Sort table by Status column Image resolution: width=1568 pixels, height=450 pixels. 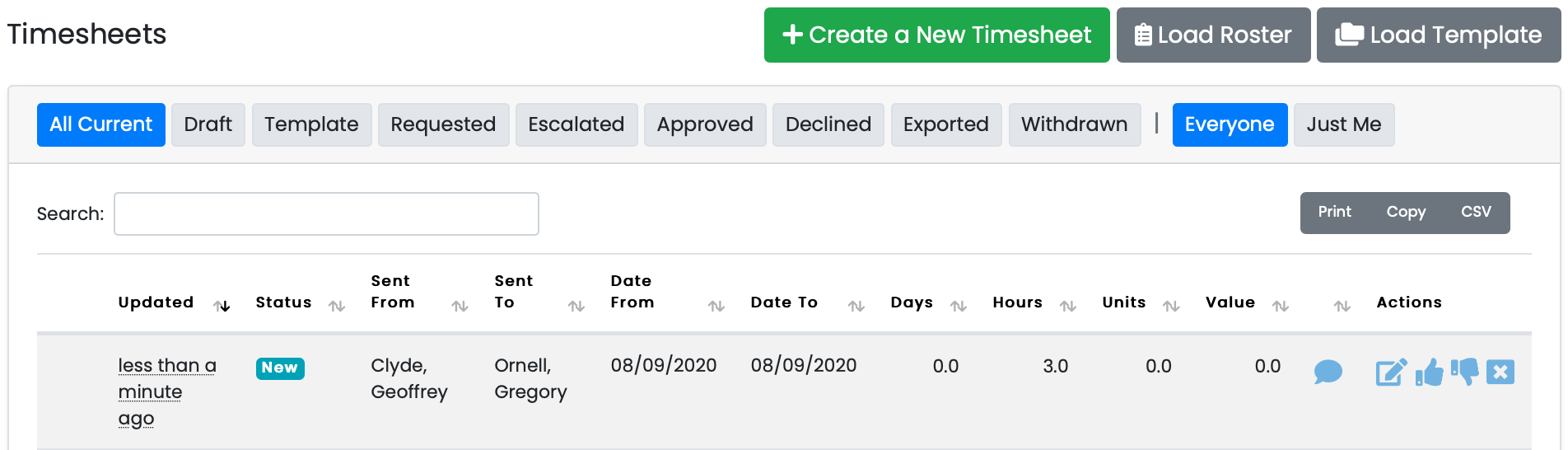284,302
